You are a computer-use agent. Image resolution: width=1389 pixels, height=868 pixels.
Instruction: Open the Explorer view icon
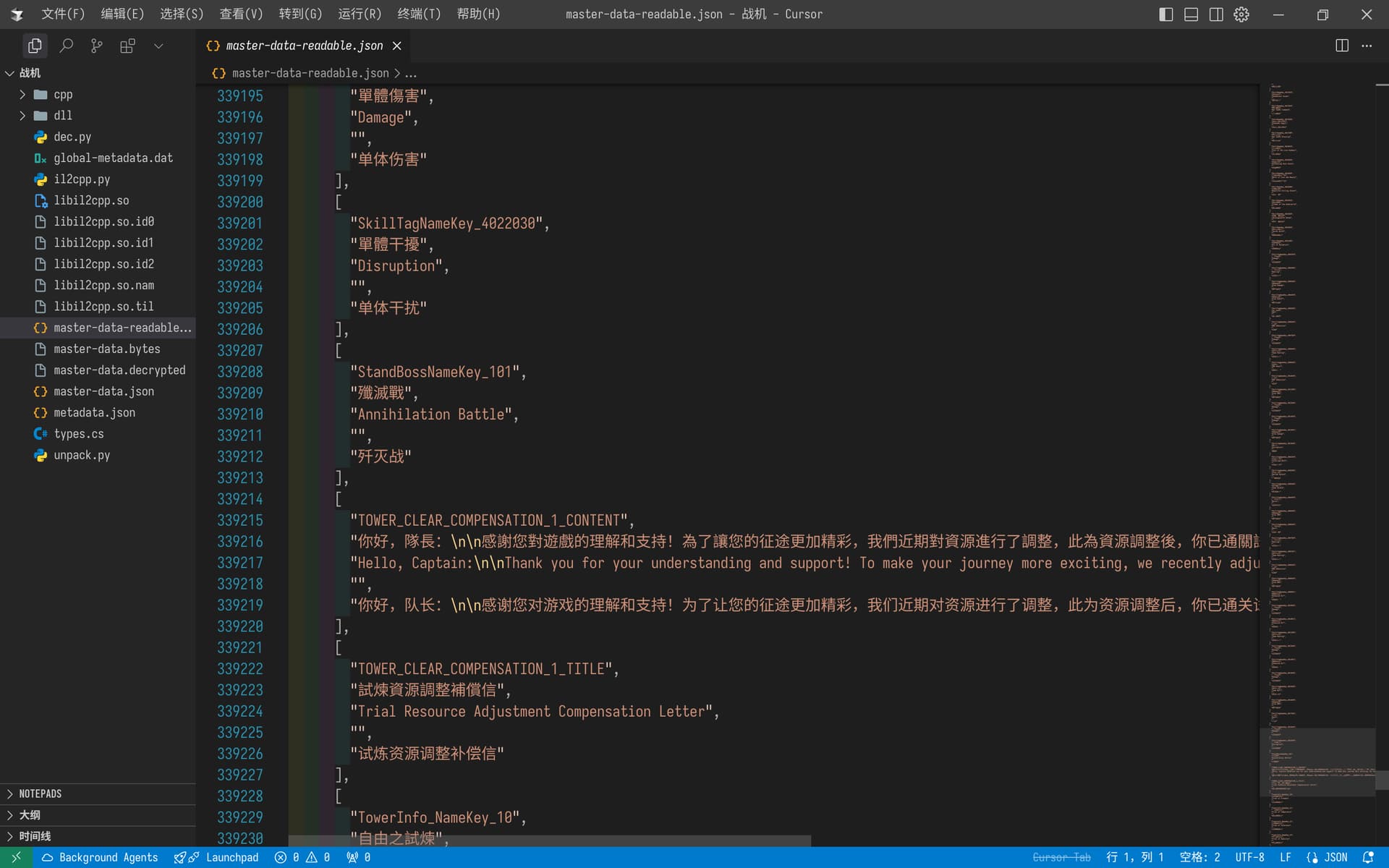[34, 46]
